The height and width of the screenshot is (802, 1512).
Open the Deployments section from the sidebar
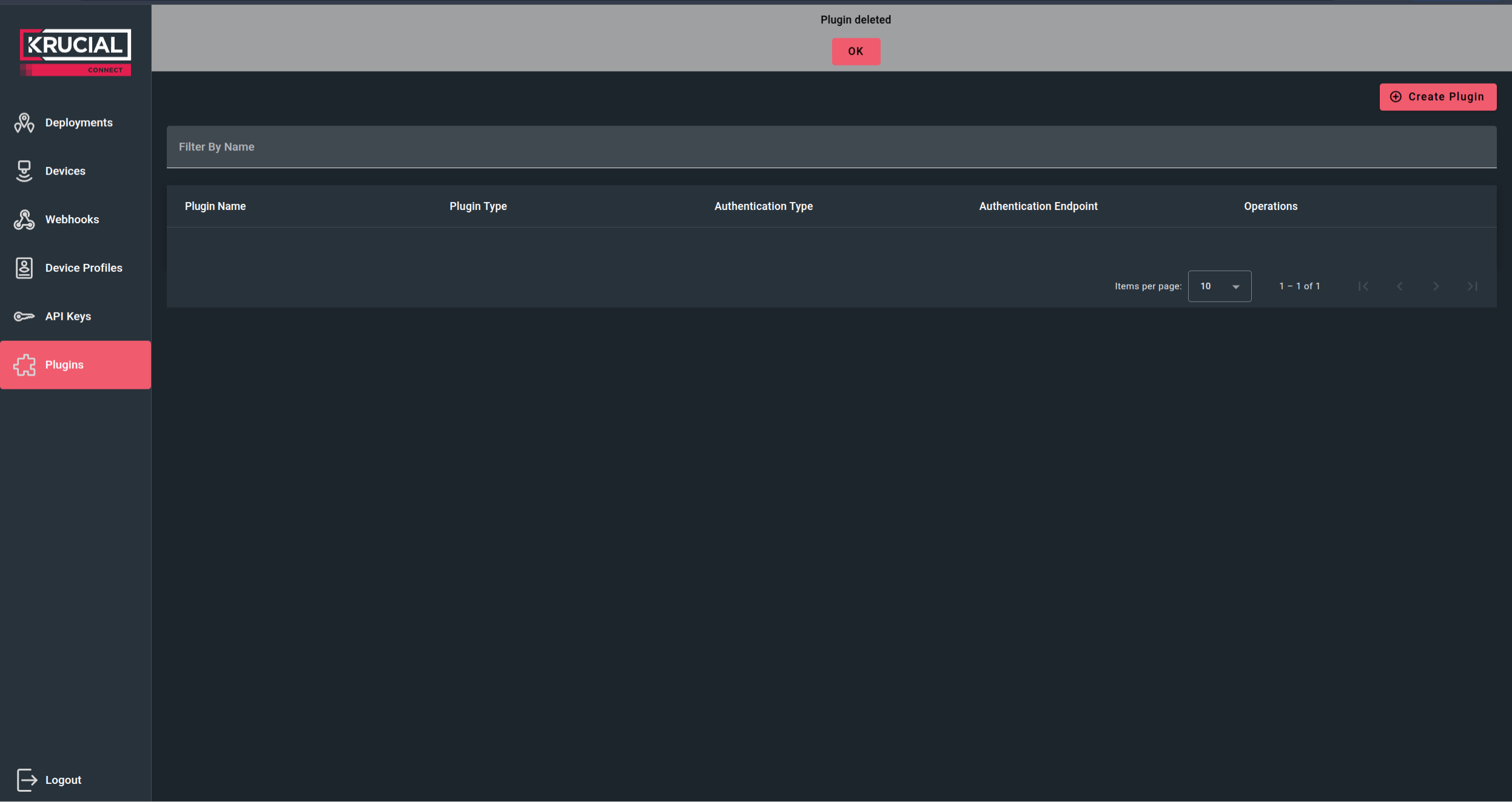(79, 122)
